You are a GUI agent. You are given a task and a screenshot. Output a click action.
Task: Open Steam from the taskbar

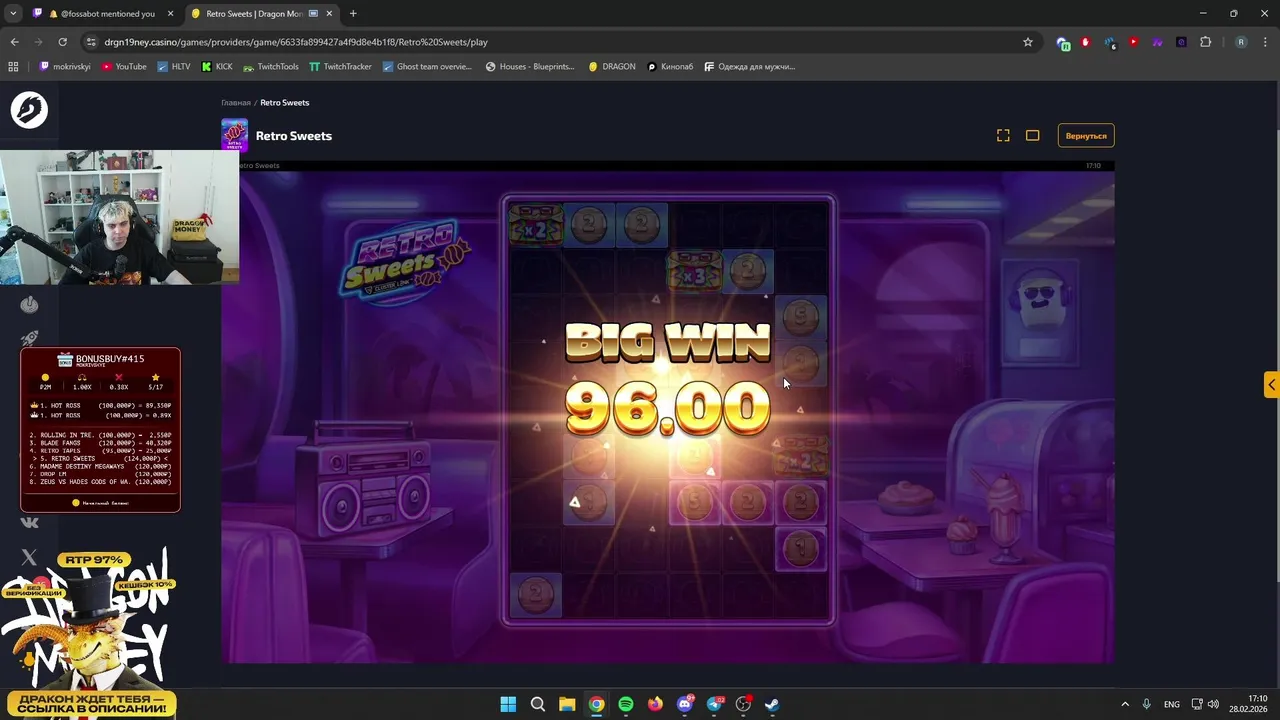tap(773, 704)
